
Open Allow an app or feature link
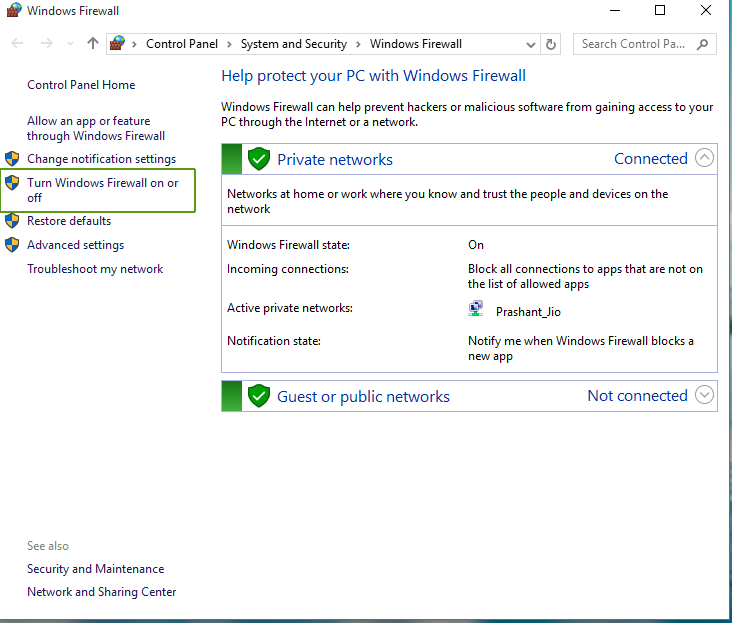(96, 128)
